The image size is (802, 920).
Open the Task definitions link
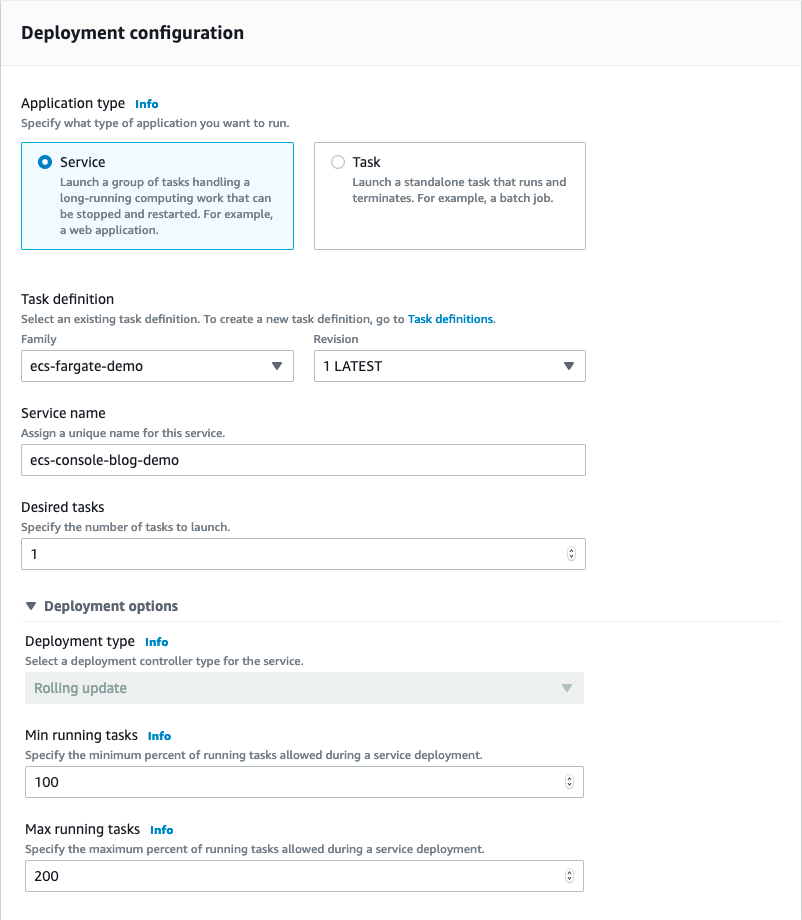coord(450,319)
